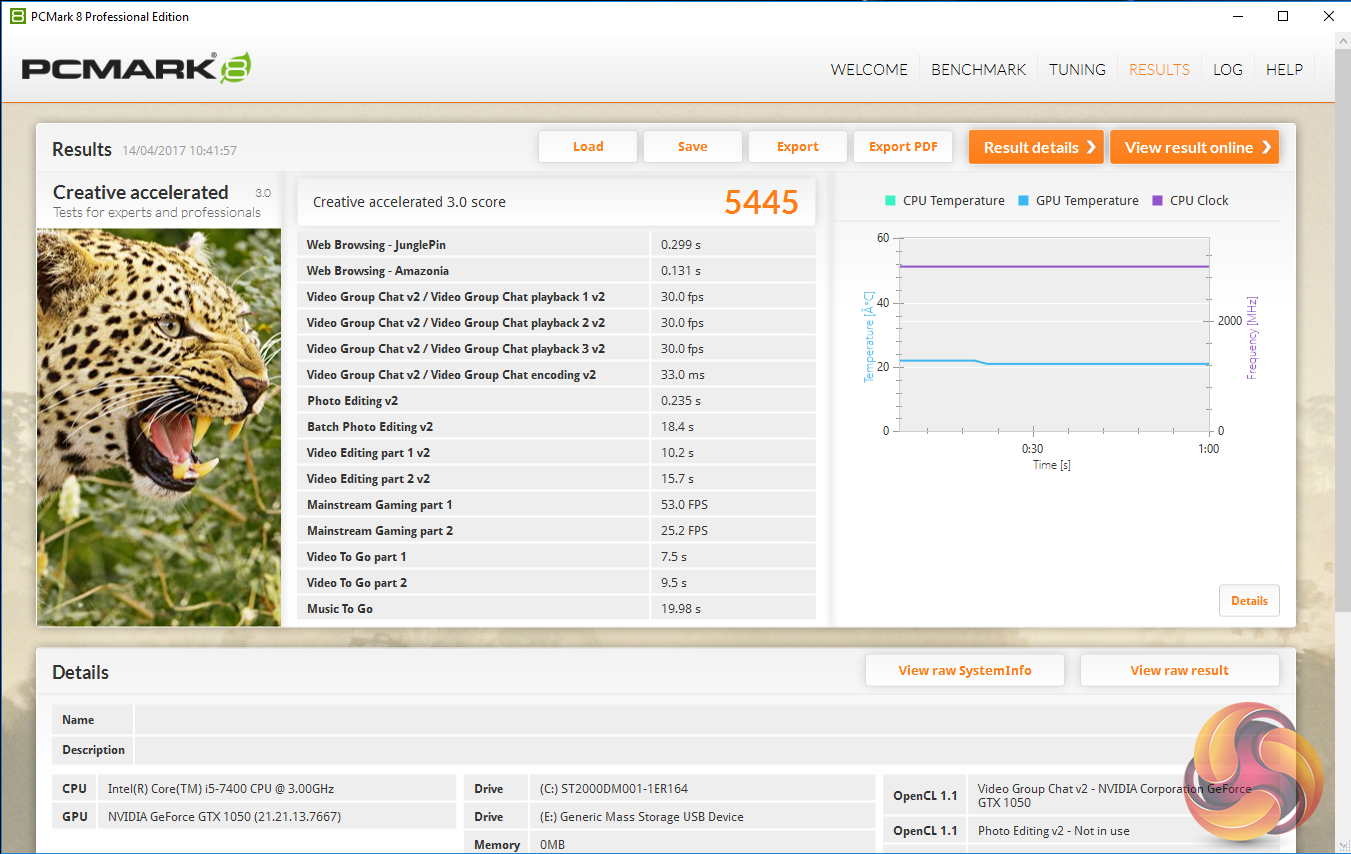Select the Log tab
This screenshot has width=1351, height=854.
point(1227,70)
